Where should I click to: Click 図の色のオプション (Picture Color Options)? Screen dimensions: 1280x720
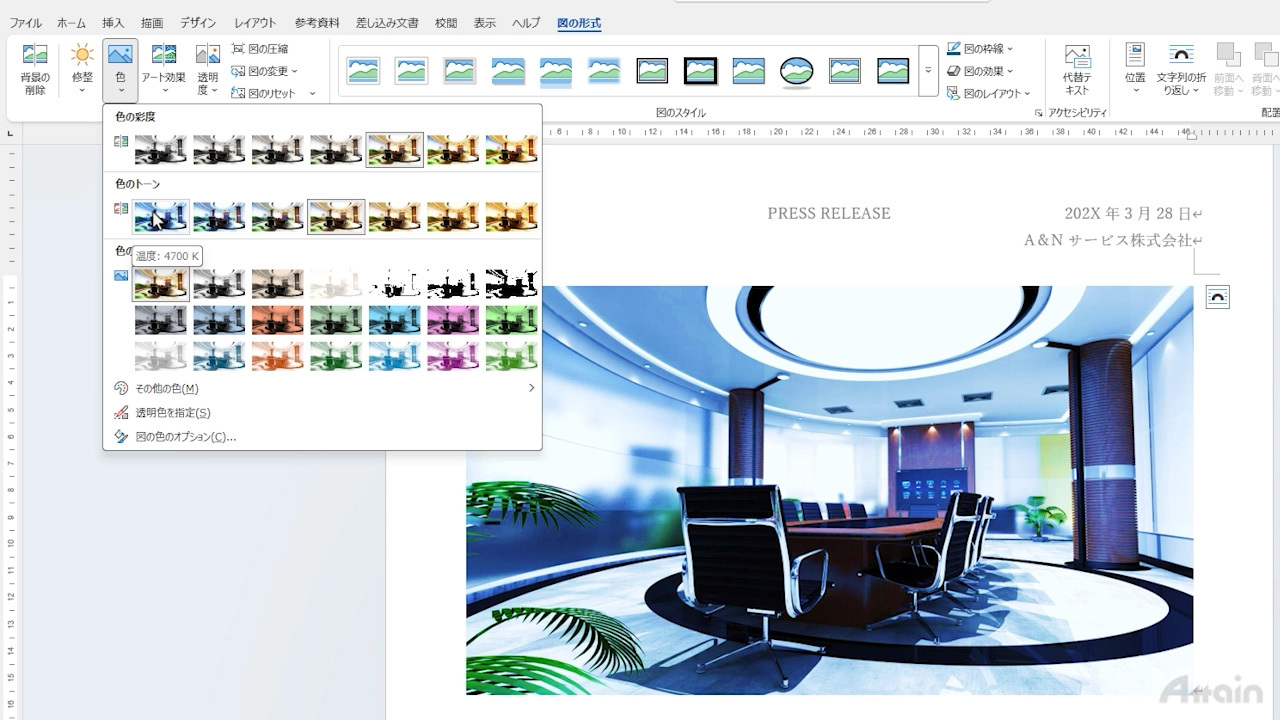[185, 436]
